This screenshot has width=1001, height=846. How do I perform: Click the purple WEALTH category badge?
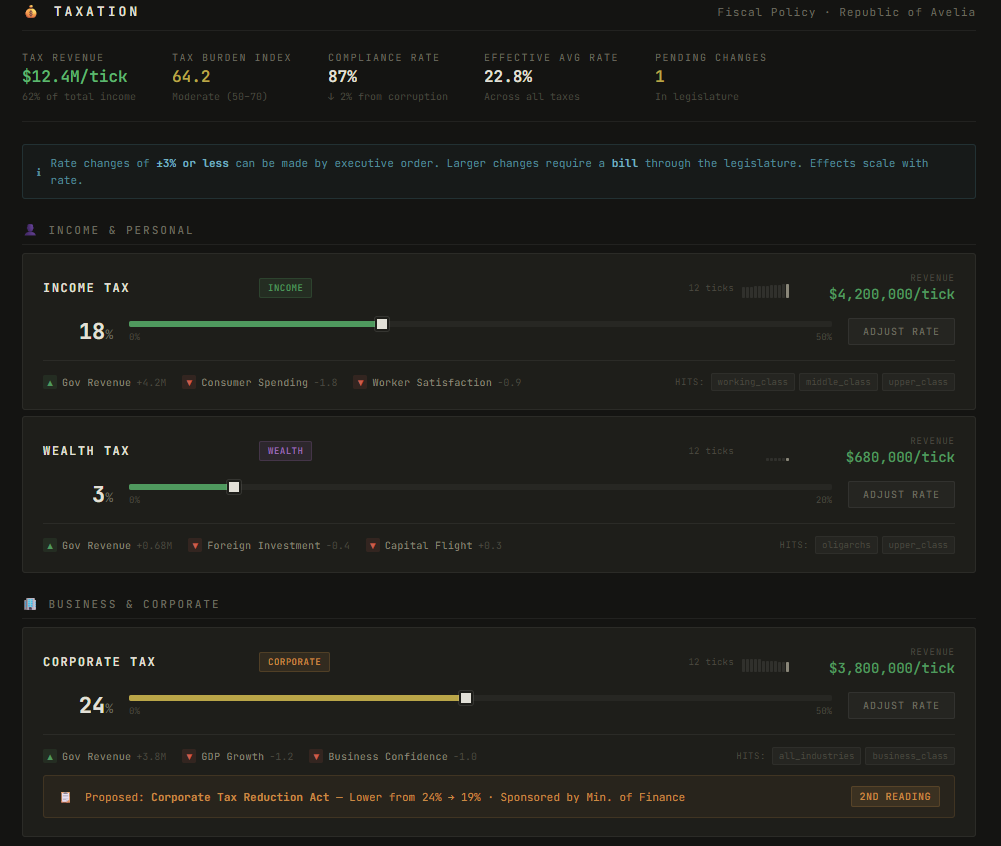tap(285, 451)
